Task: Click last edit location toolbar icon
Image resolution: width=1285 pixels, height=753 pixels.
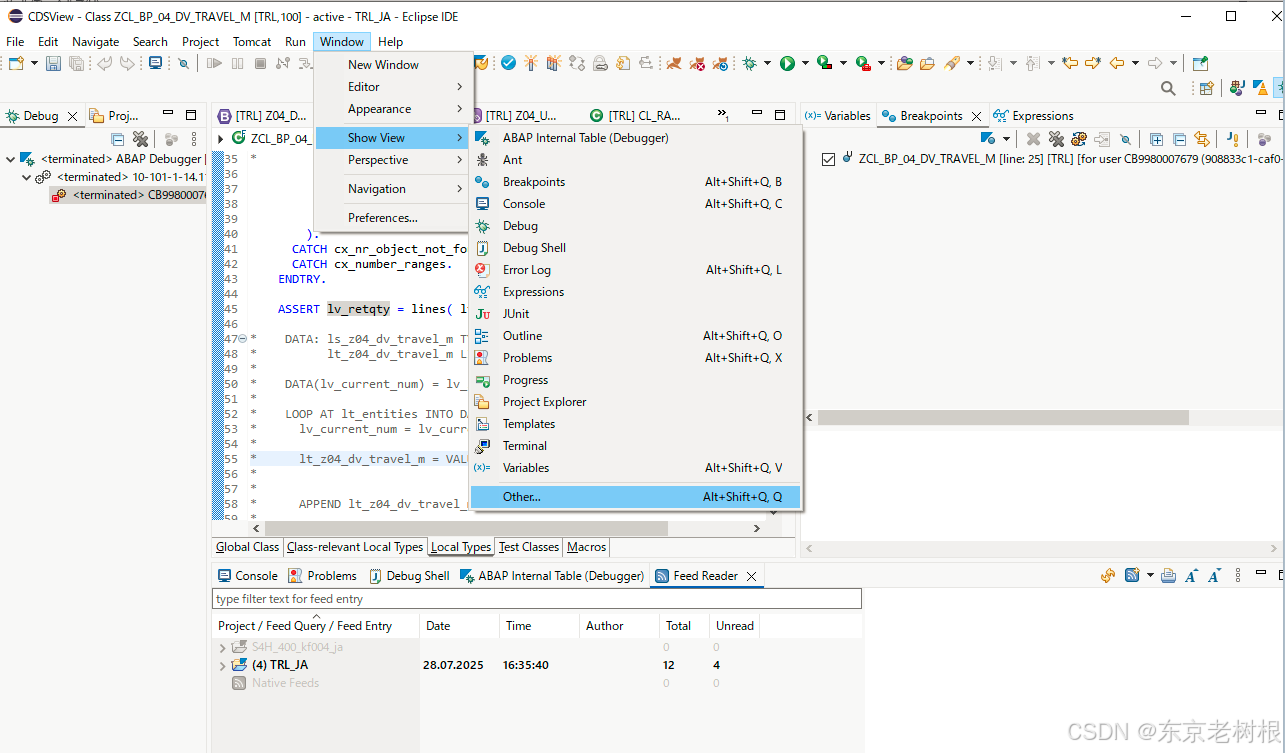Action: pyautogui.click(x=1069, y=63)
